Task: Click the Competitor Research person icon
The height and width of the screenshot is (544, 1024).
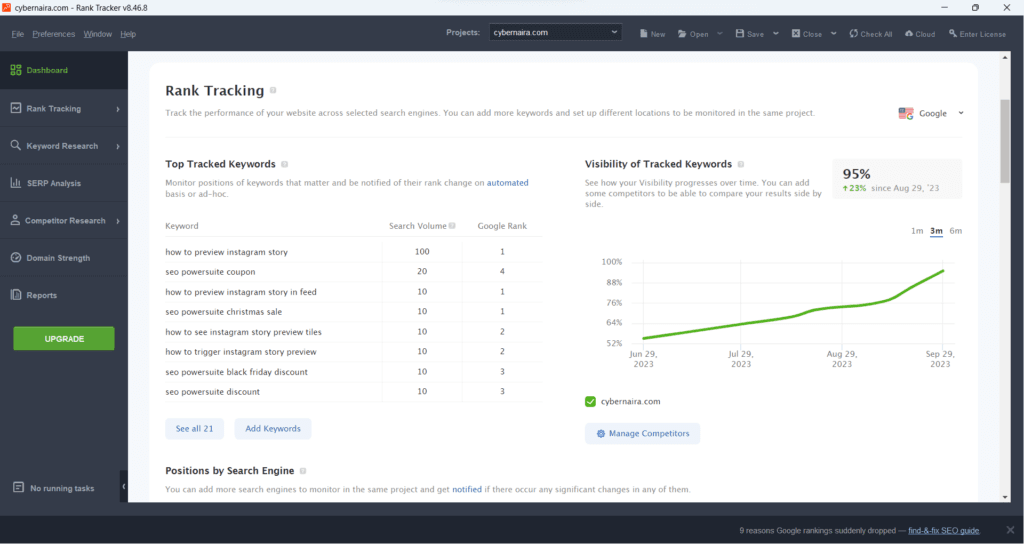Action: click(16, 220)
